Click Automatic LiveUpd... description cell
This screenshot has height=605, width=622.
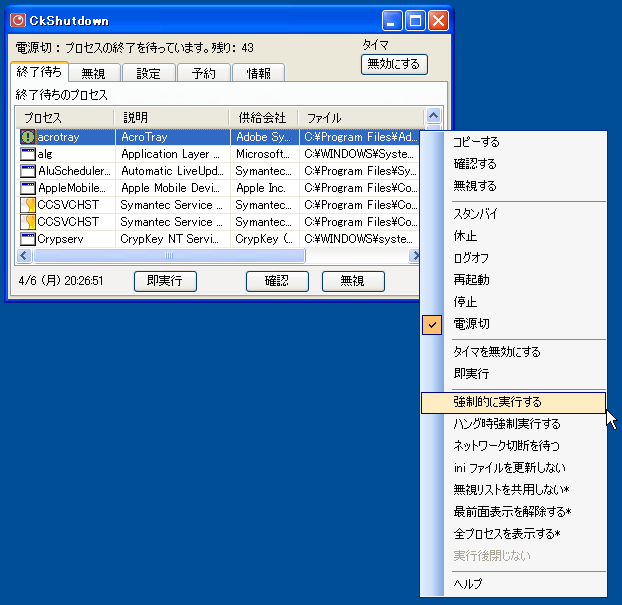[x=173, y=171]
